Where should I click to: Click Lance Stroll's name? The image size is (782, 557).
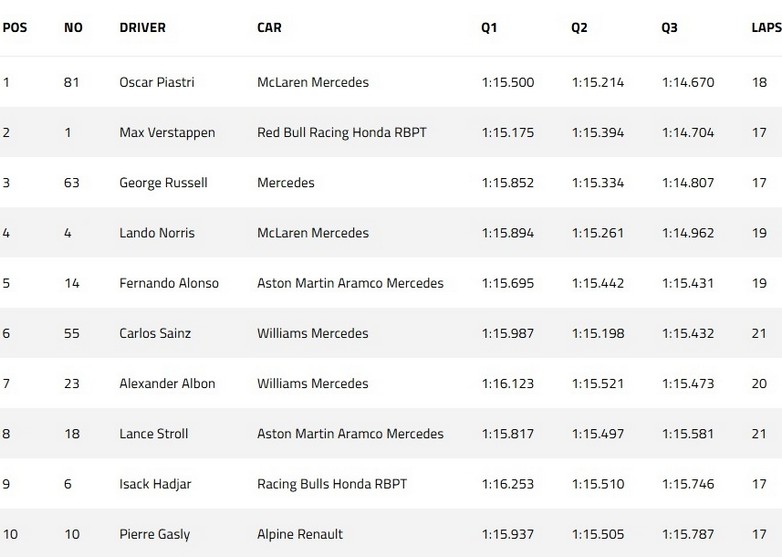point(154,433)
